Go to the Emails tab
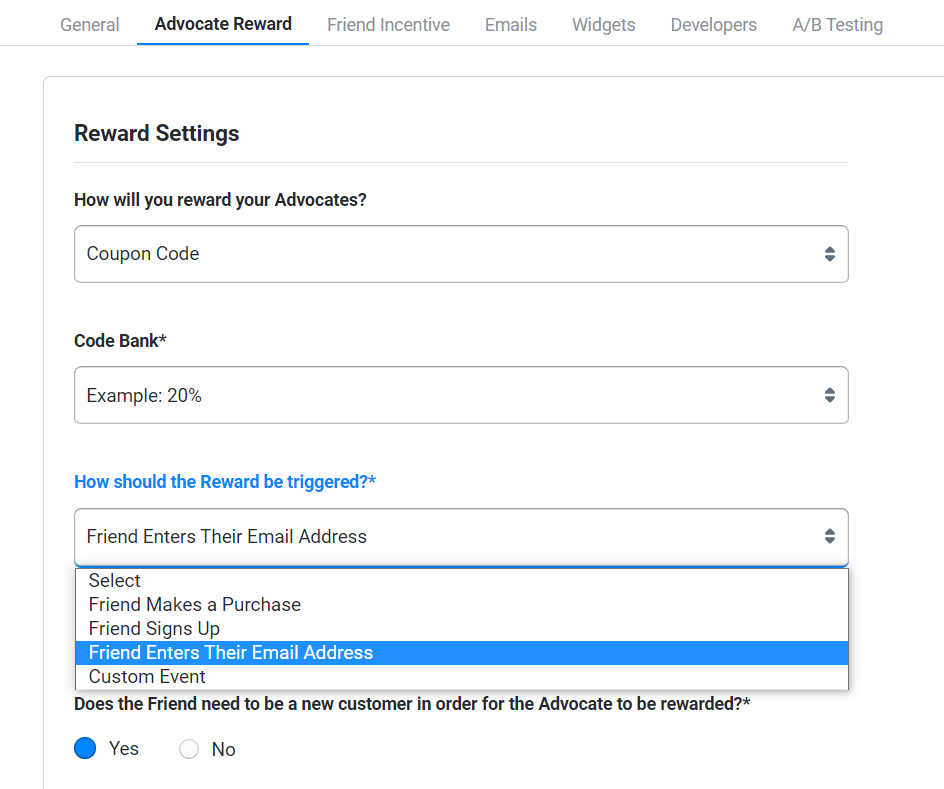The image size is (944, 789). click(511, 25)
